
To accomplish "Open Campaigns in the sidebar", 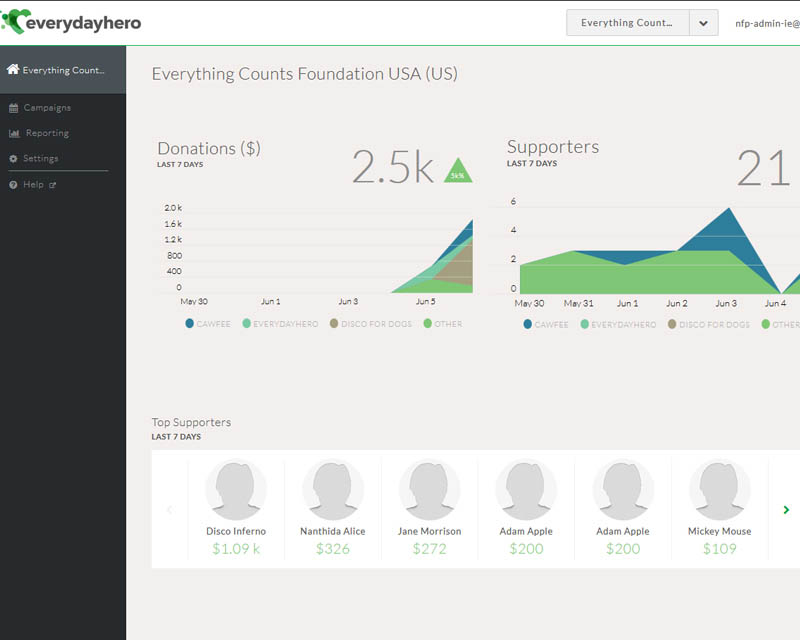I will click(47, 108).
